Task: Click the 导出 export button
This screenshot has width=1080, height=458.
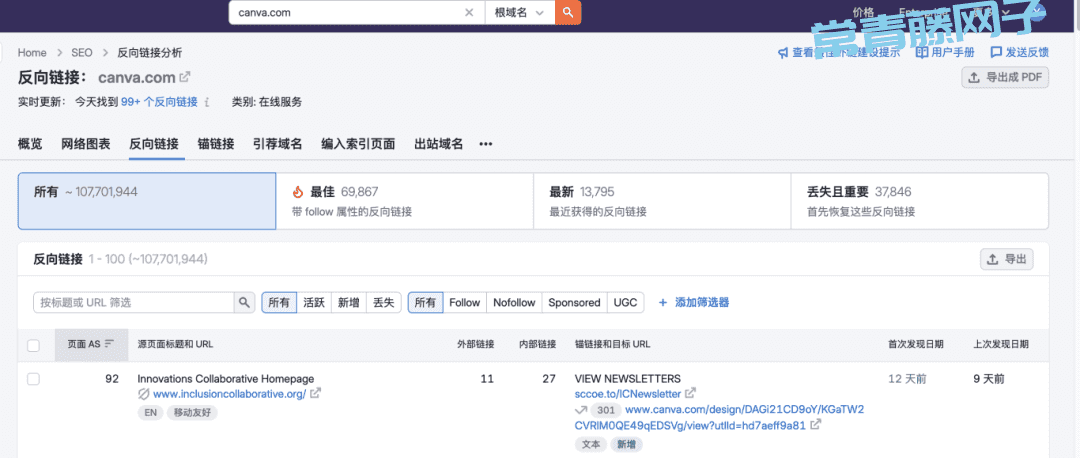Action: point(1006,260)
